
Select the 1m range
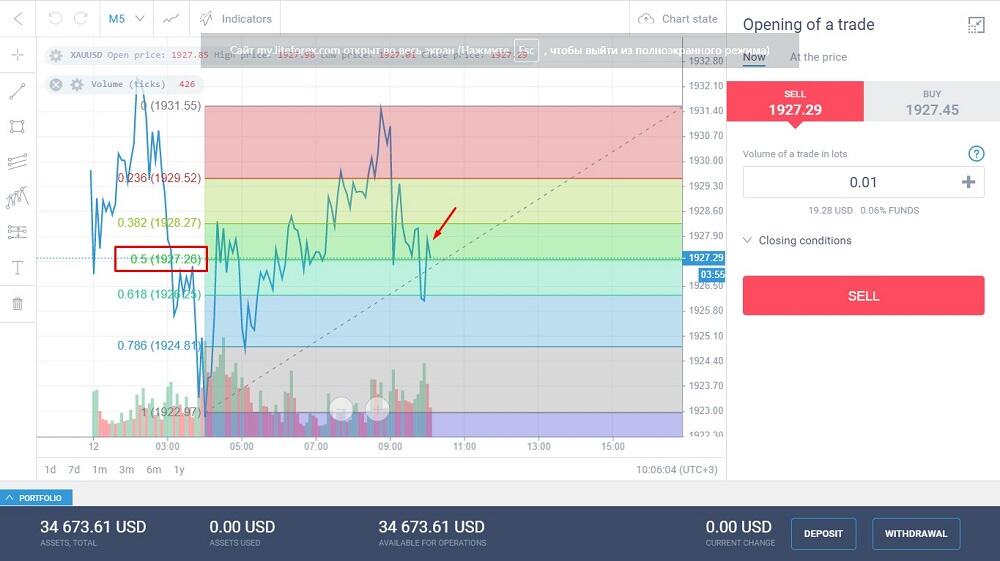pyautogui.click(x=99, y=469)
